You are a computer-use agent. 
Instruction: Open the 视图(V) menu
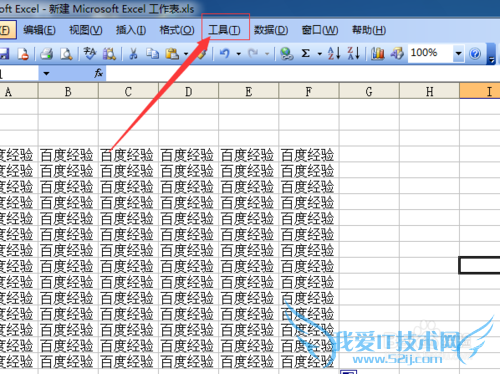[x=86, y=30]
